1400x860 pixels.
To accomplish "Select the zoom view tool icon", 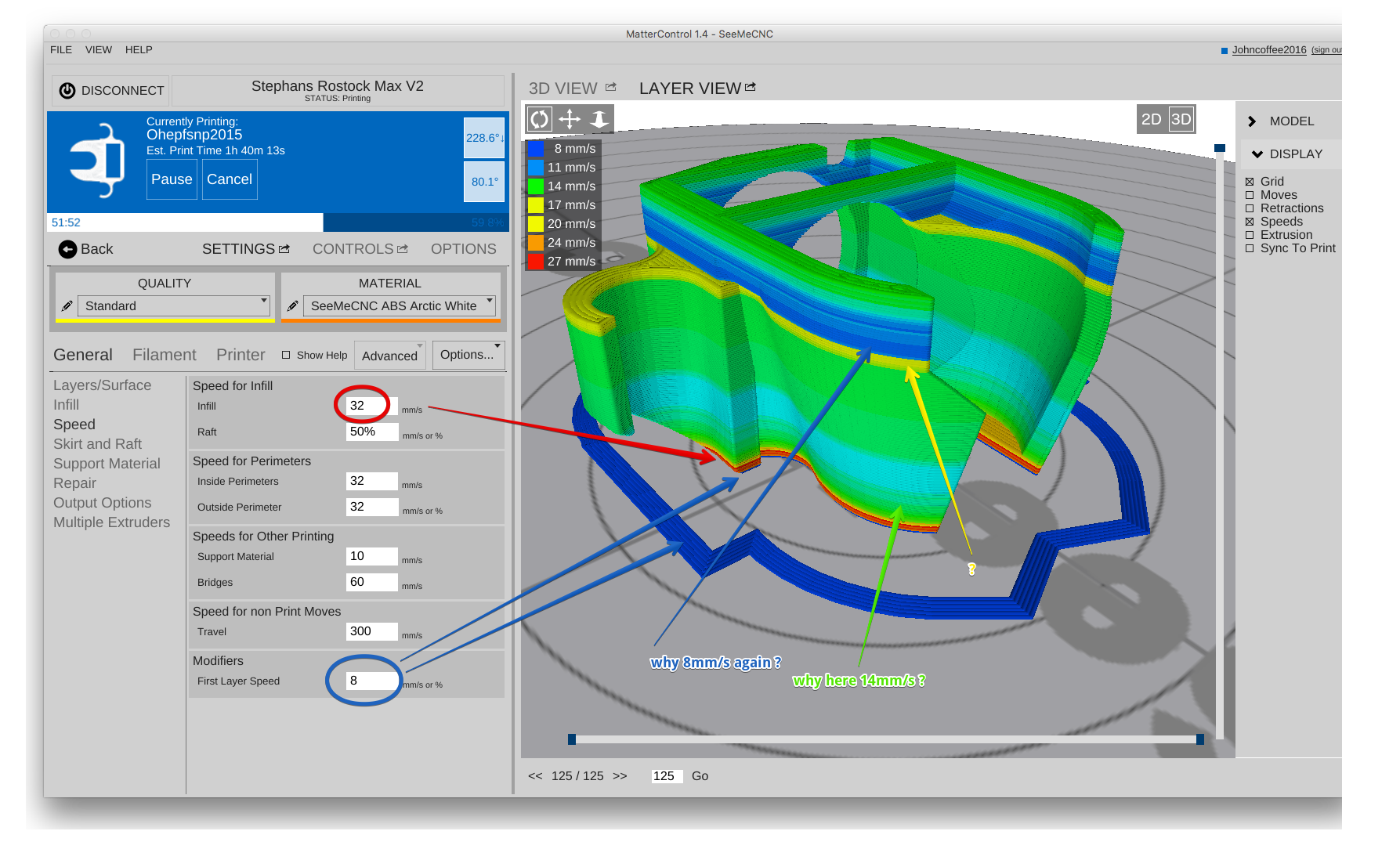I will pos(599,119).
